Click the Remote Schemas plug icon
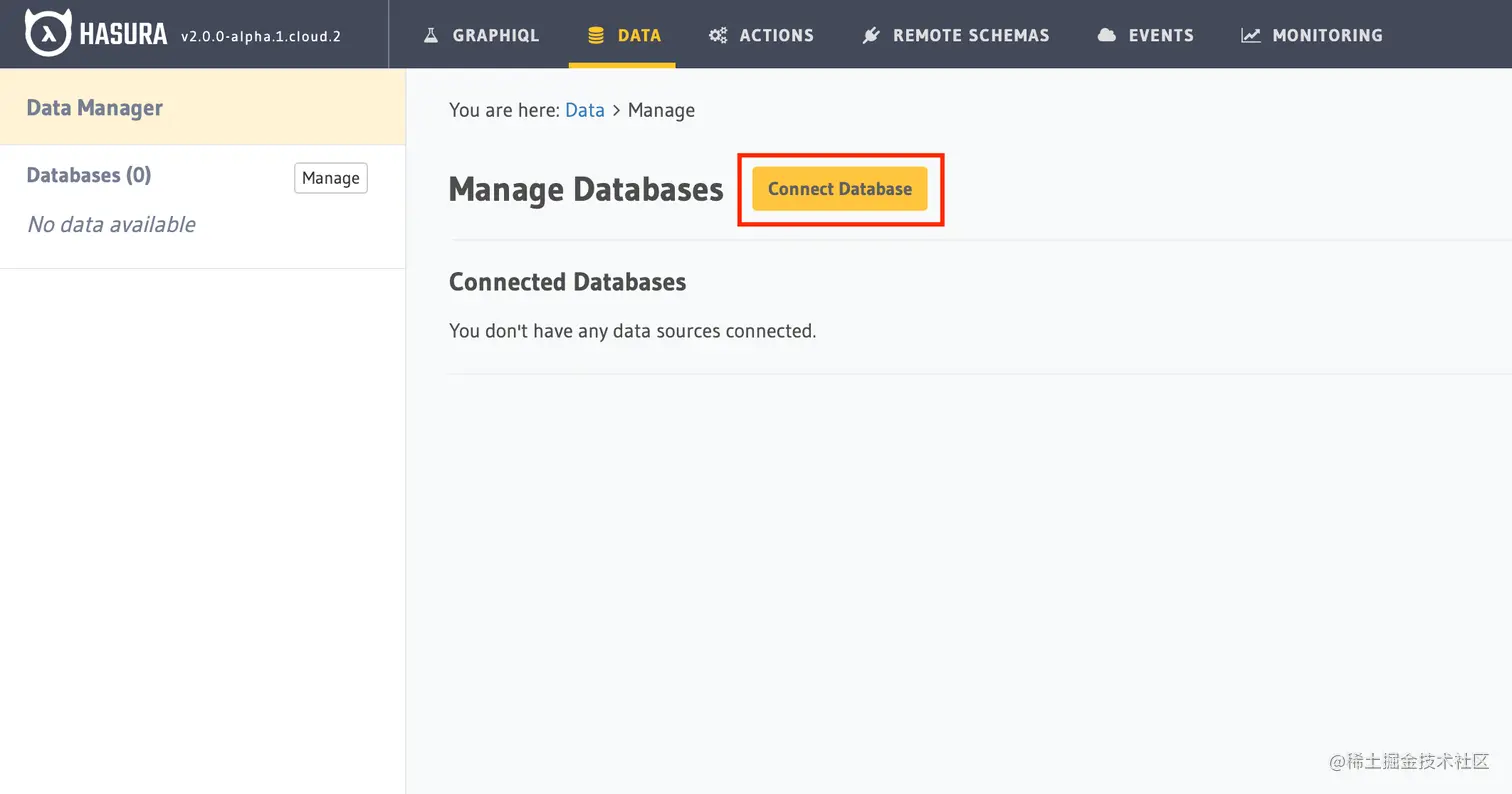The height and width of the screenshot is (794, 1512). [x=871, y=35]
